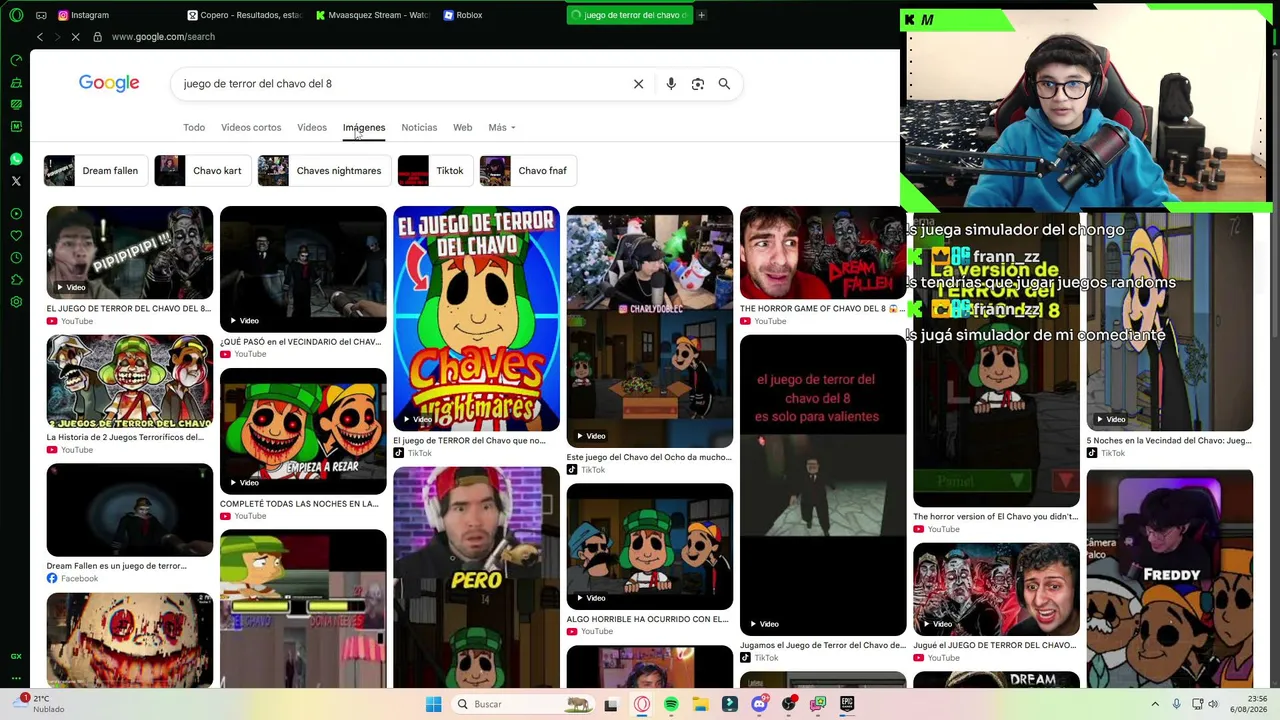Select the Noticias search filter
Image resolution: width=1280 pixels, height=720 pixels.
(419, 127)
